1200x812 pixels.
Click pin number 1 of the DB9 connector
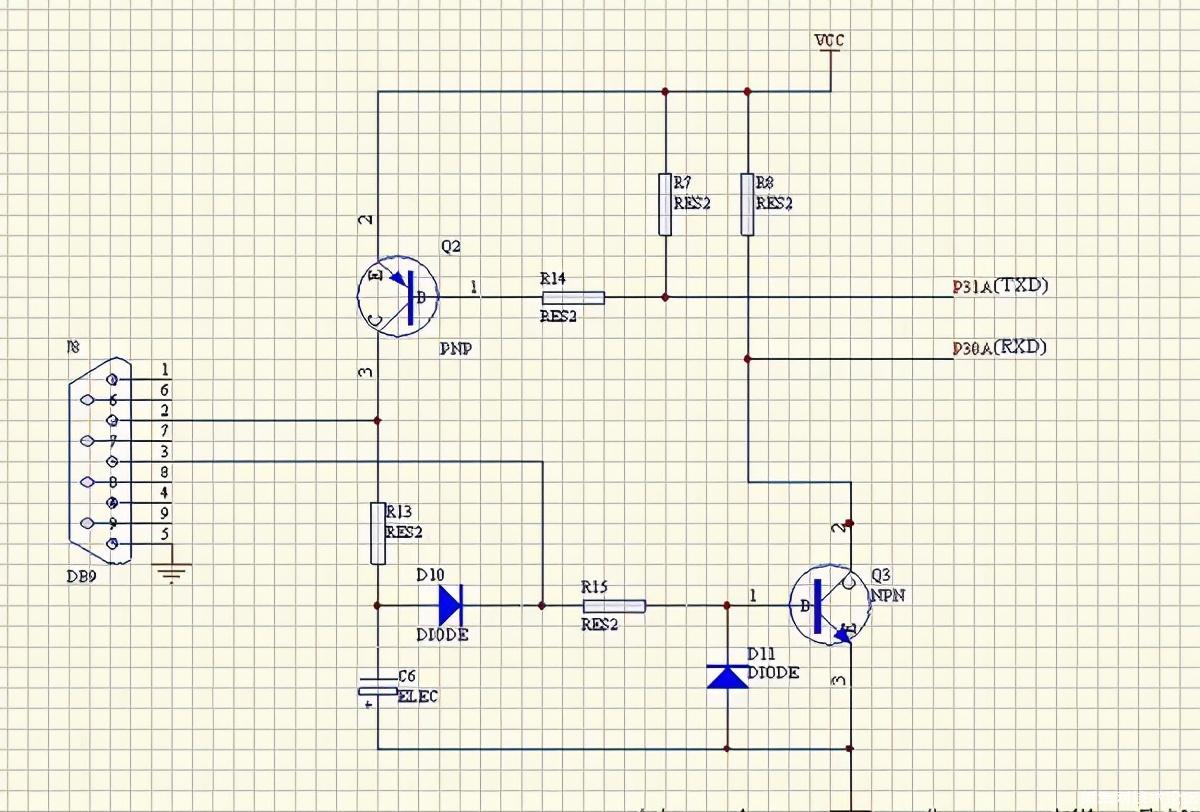(164, 369)
